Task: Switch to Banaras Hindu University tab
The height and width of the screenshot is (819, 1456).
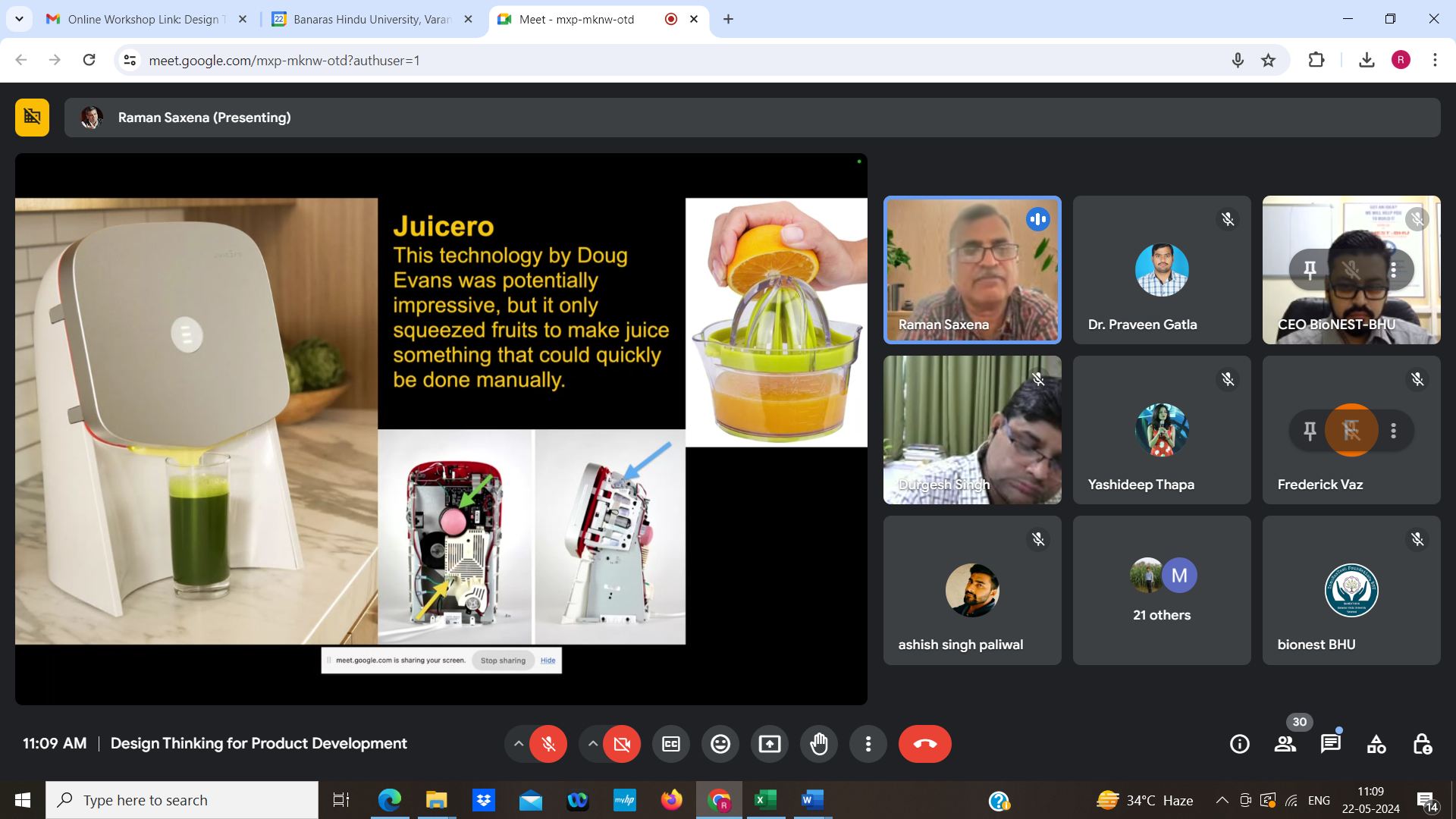Action: pyautogui.click(x=372, y=19)
